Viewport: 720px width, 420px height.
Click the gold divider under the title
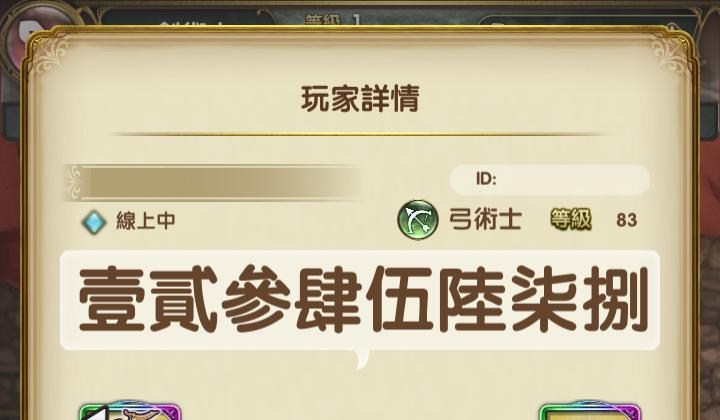360,134
